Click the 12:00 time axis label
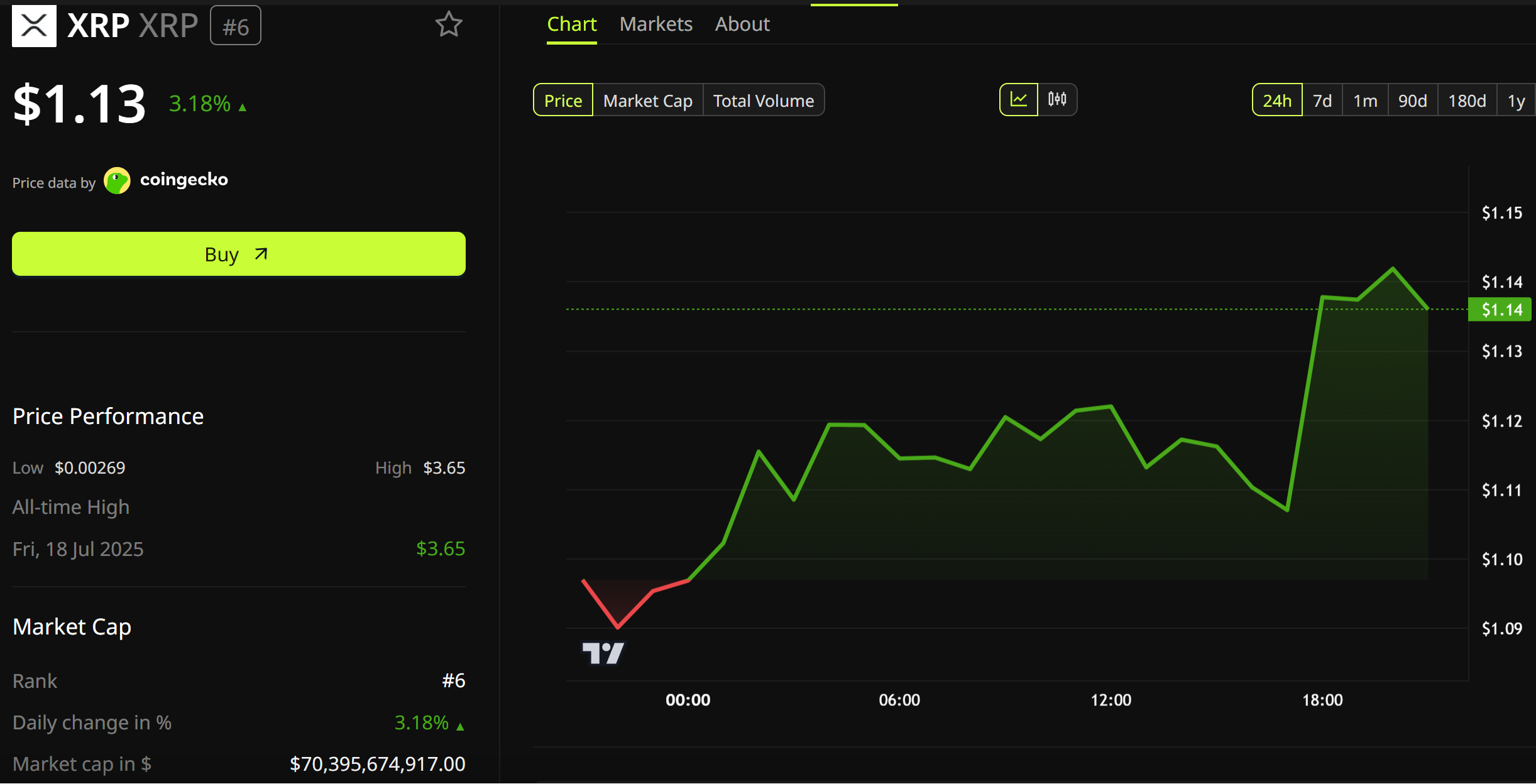 pos(1111,700)
